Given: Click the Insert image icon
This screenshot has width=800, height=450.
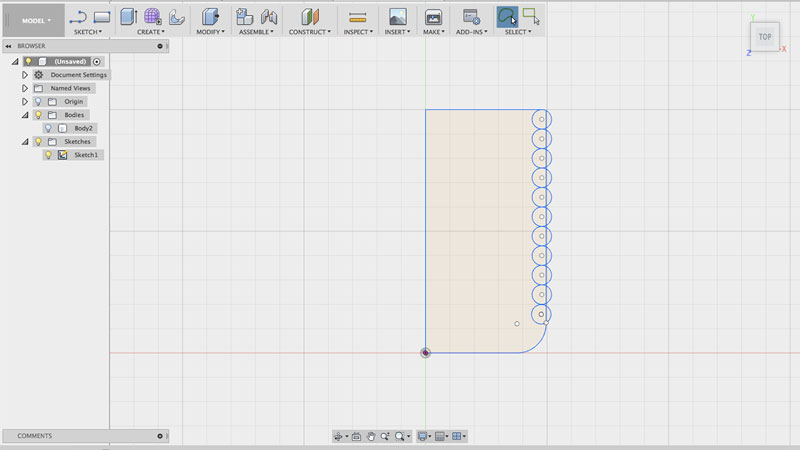Looking at the screenshot, I should pos(397,17).
